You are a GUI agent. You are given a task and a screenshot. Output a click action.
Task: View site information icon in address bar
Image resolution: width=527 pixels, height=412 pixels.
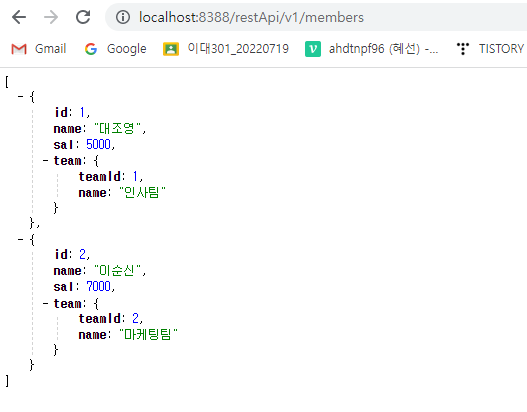pos(123,17)
